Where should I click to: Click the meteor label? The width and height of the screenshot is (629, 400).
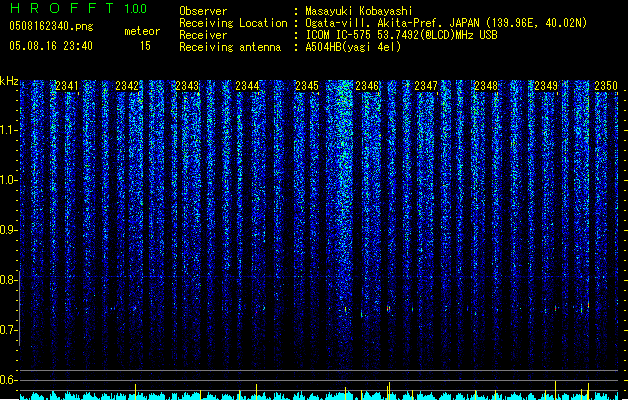coord(142,31)
